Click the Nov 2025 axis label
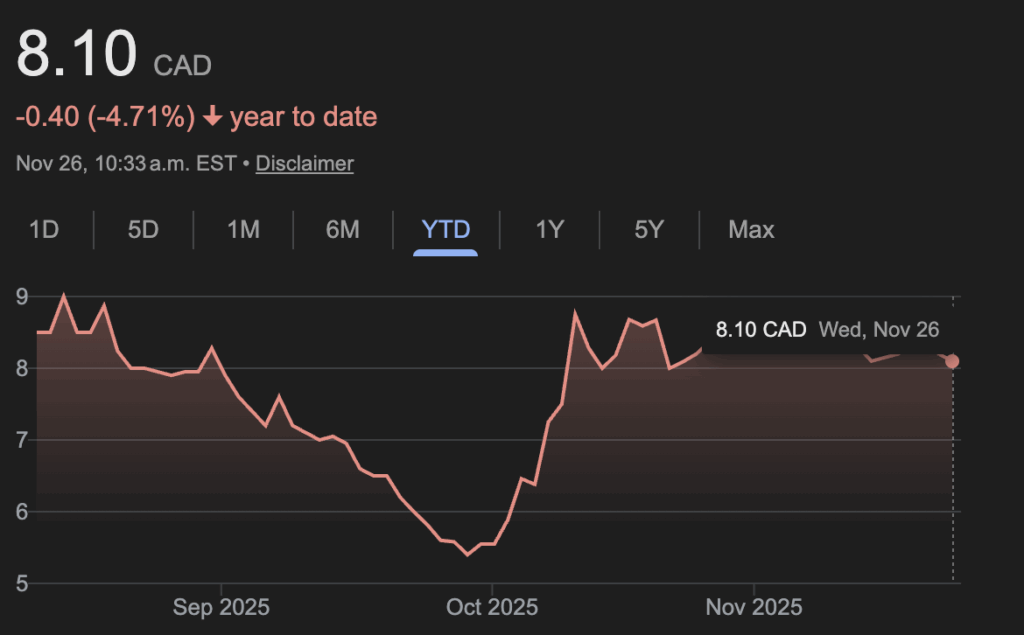This screenshot has width=1024, height=635. pyautogui.click(x=754, y=607)
